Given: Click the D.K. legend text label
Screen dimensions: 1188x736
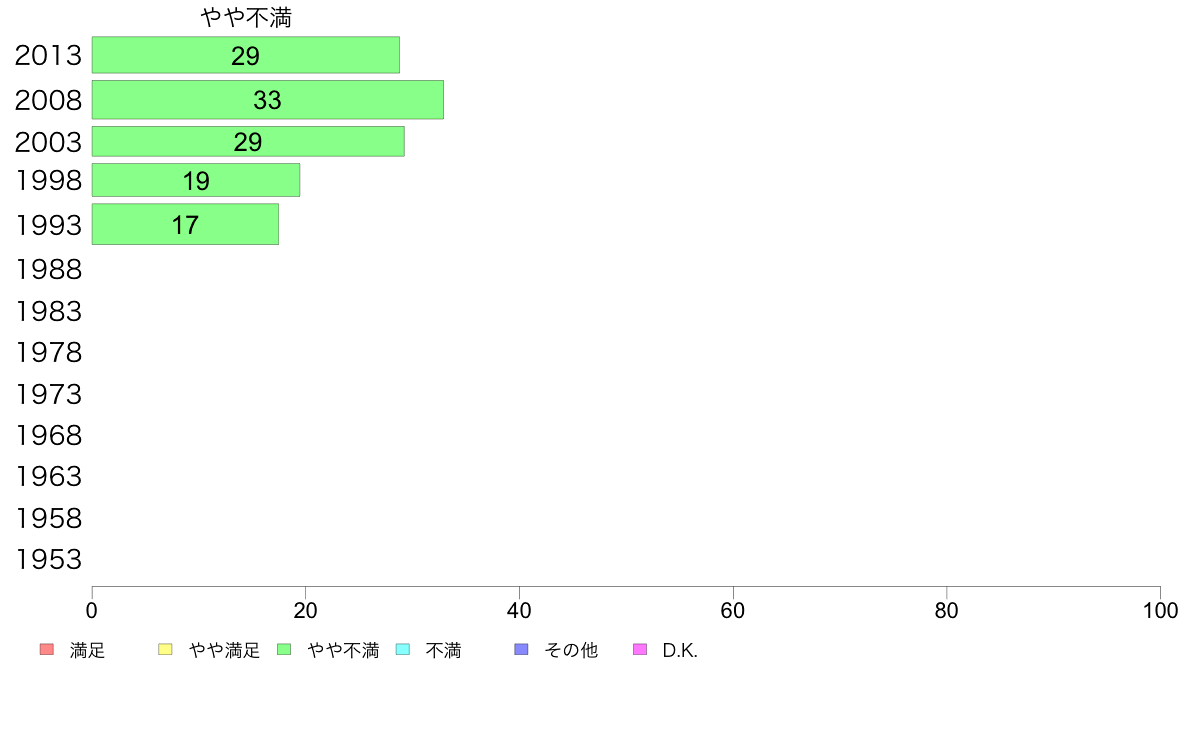Looking at the screenshot, I should (x=680, y=650).
